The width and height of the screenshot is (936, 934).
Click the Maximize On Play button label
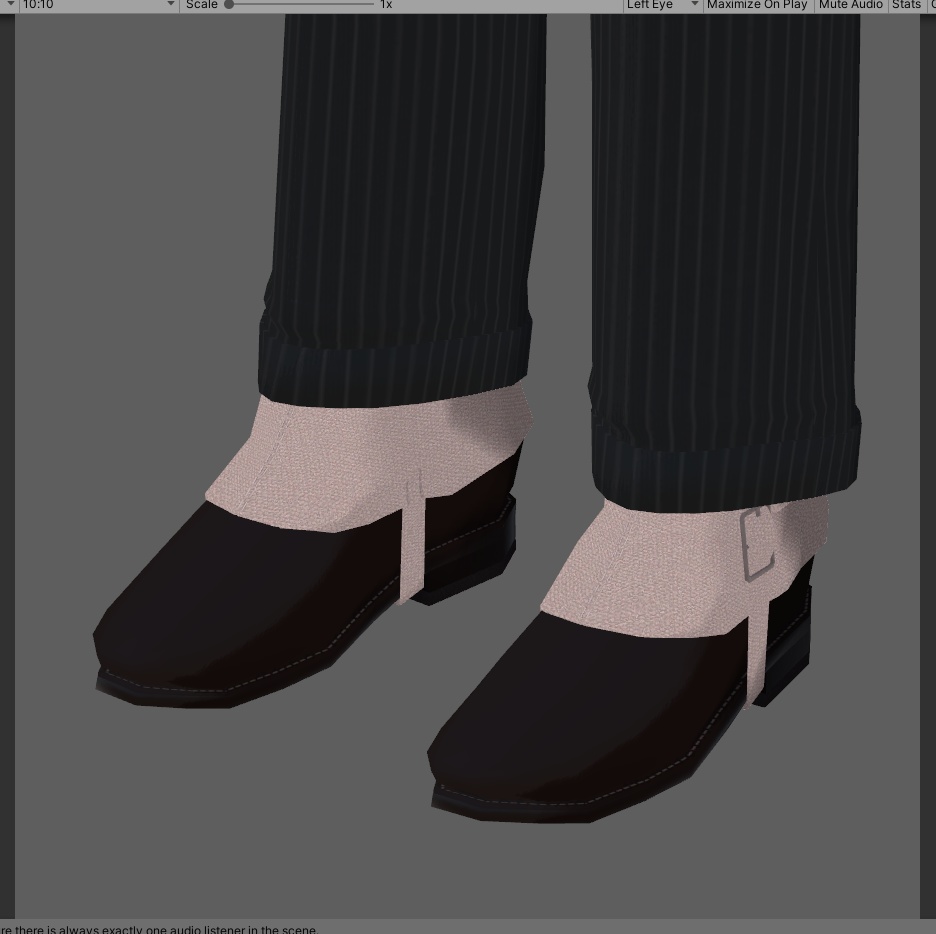point(757,5)
